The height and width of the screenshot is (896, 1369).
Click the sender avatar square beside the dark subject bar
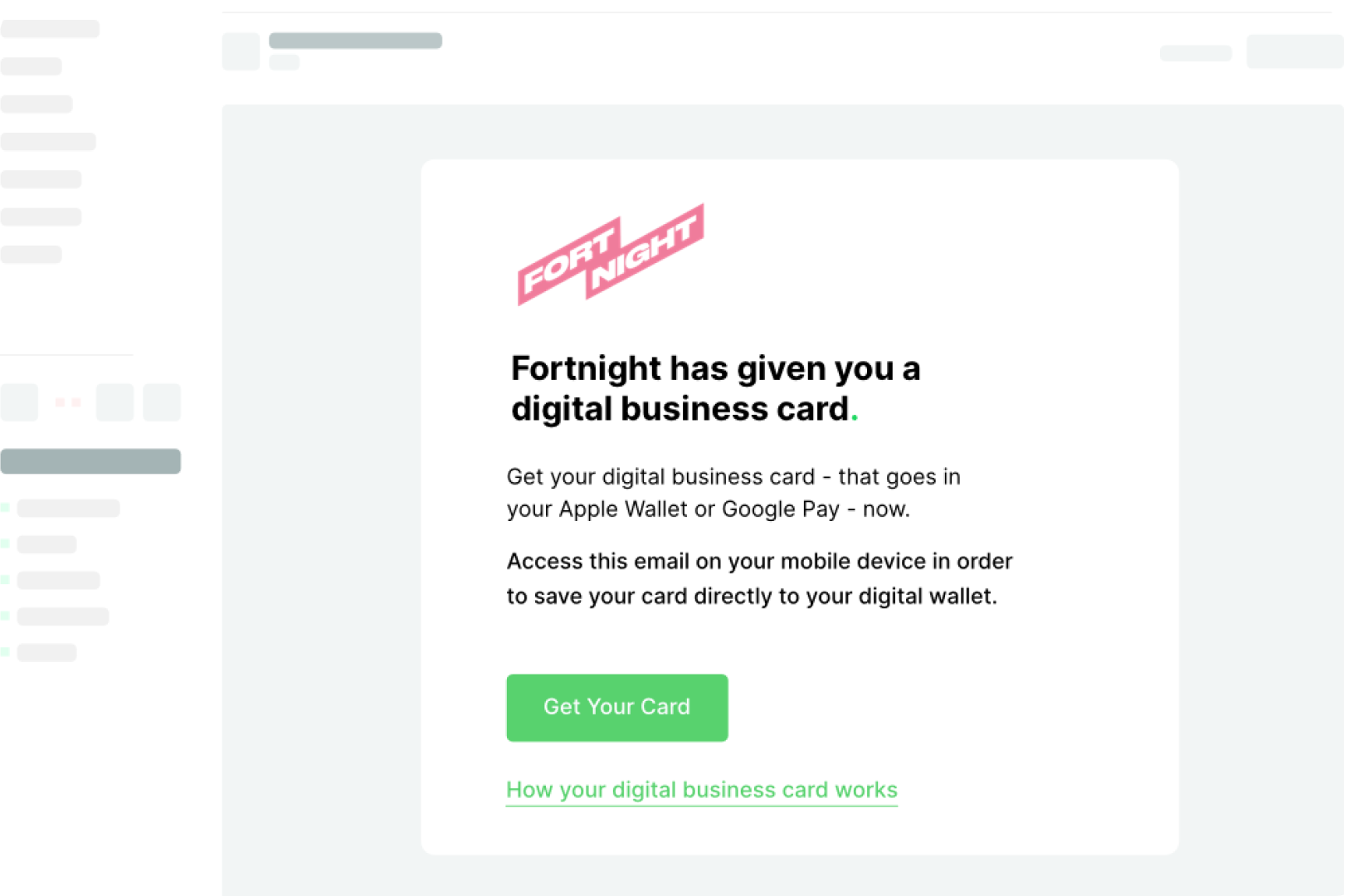(x=241, y=51)
